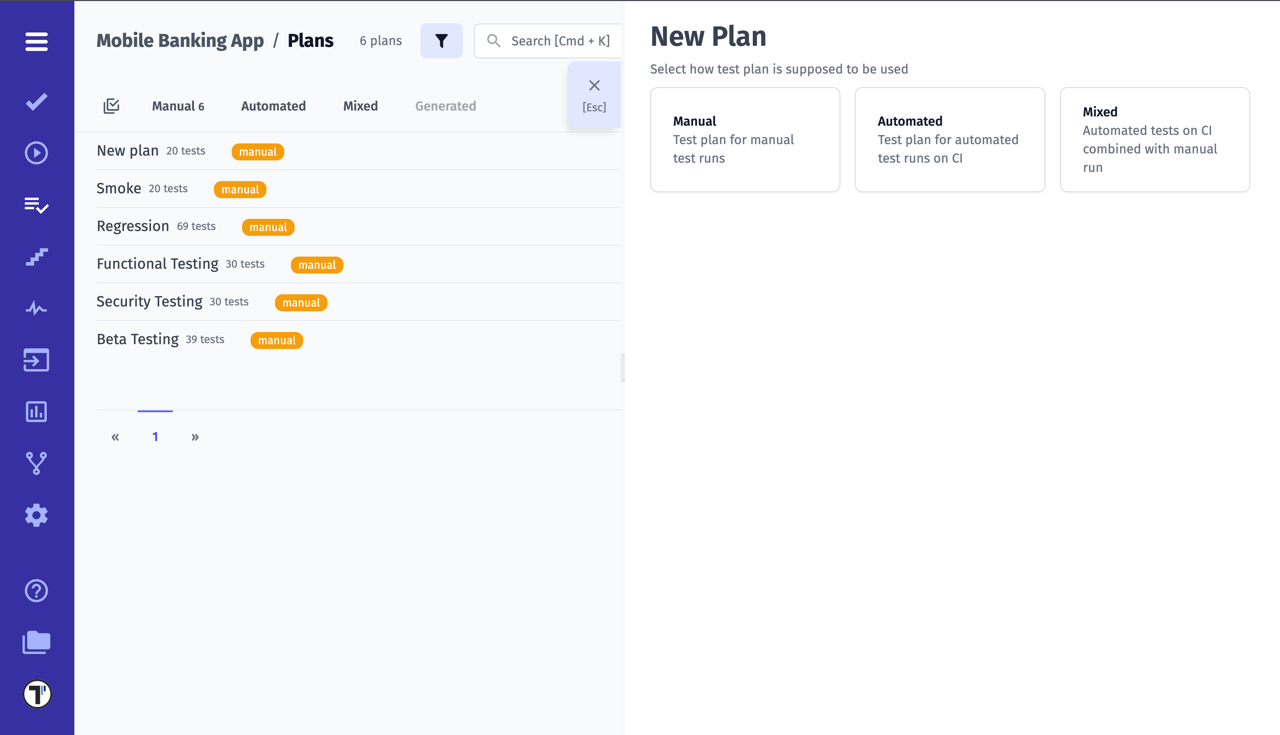Open the Runs section via play icon
Image resolution: width=1280 pixels, height=735 pixels.
pos(36,152)
